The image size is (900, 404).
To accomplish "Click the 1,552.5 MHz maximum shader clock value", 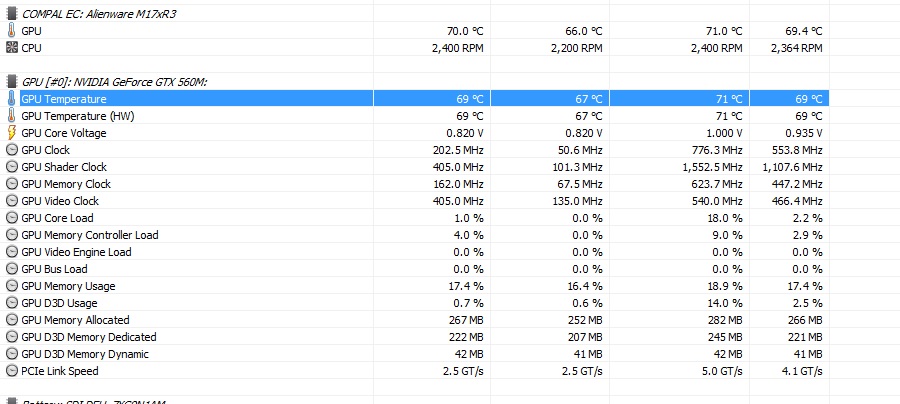I will [706, 167].
